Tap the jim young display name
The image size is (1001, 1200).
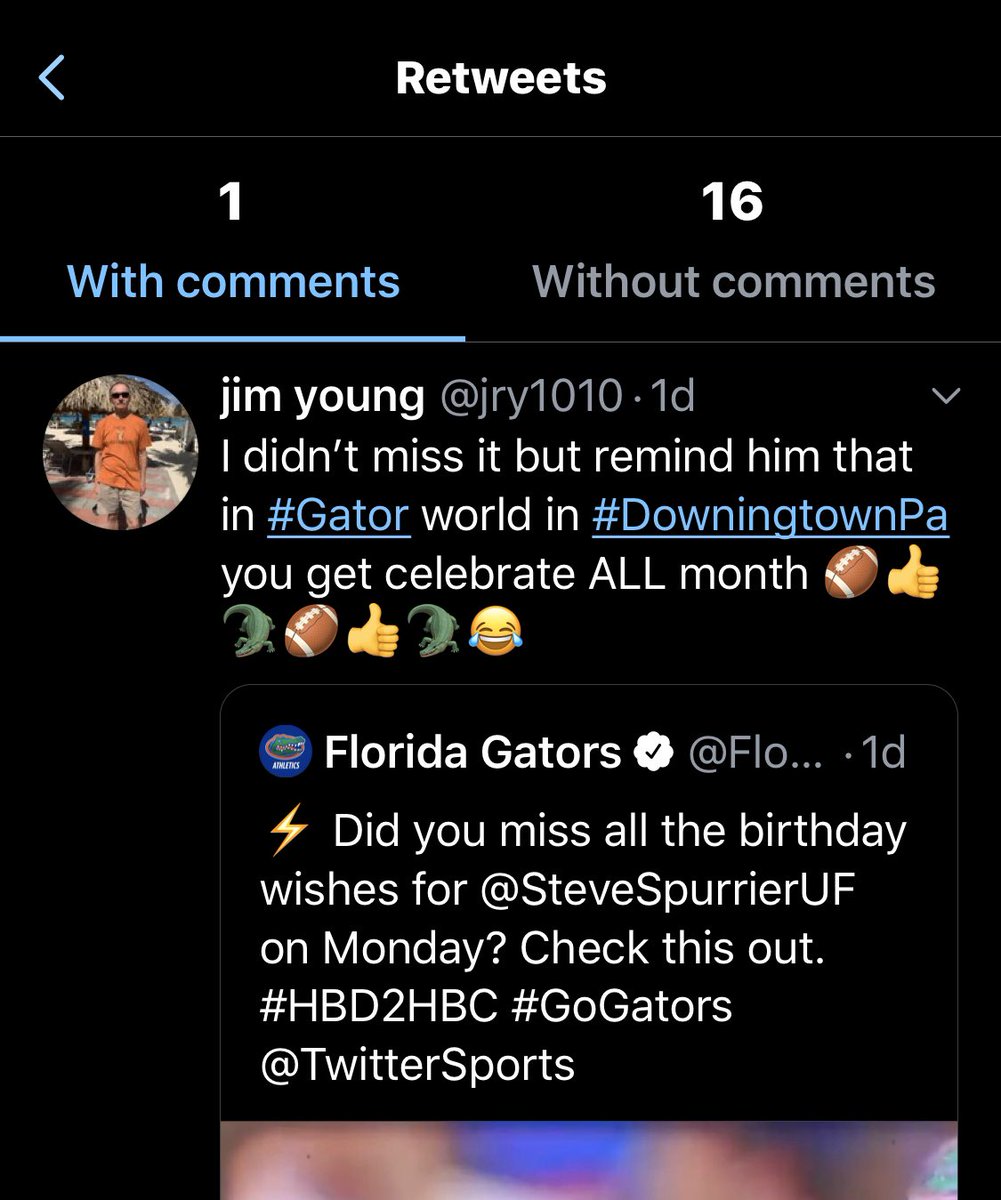coord(322,397)
